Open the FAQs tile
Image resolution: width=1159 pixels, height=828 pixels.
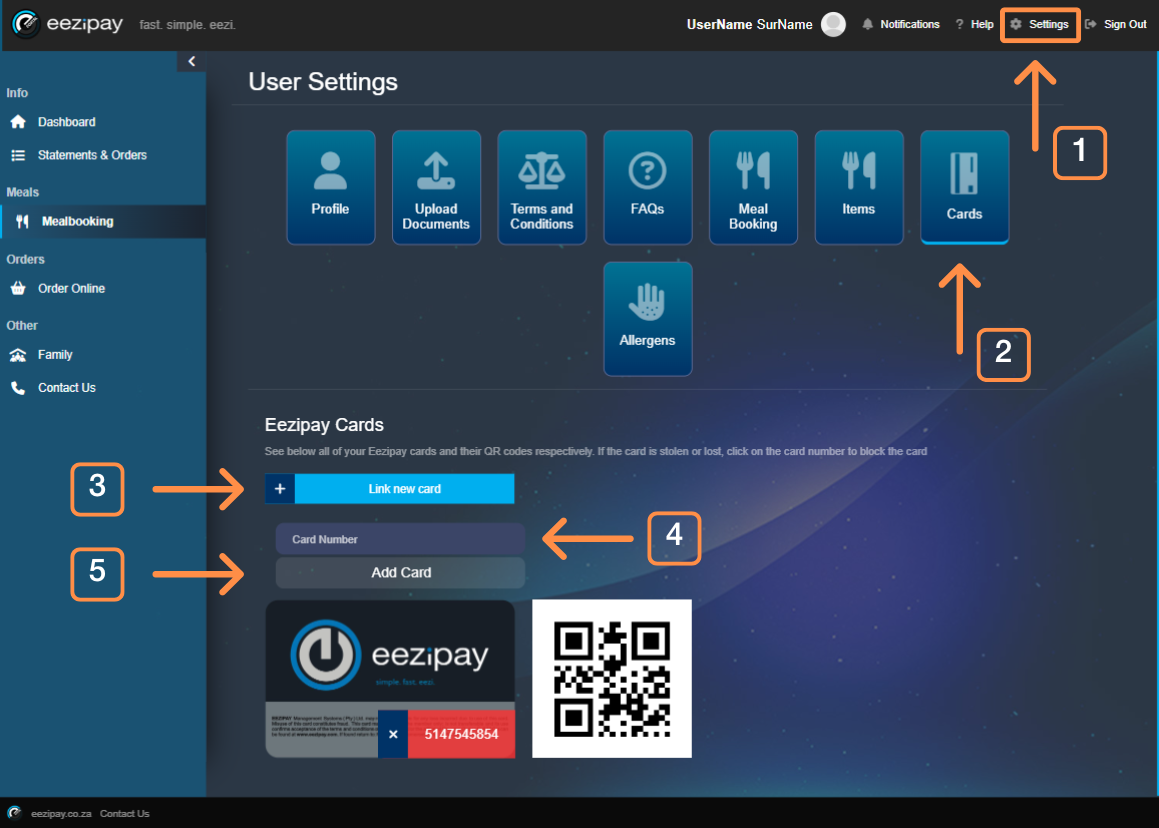(x=648, y=187)
